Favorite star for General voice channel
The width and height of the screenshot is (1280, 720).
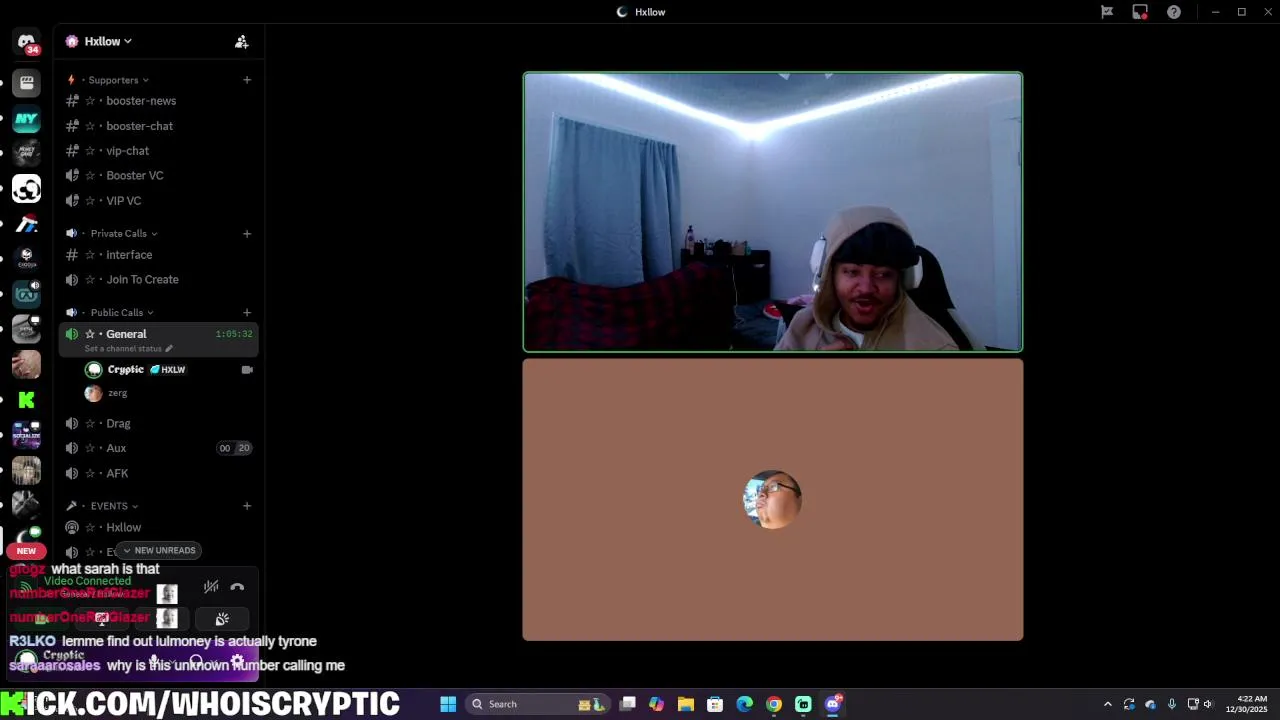(90, 334)
